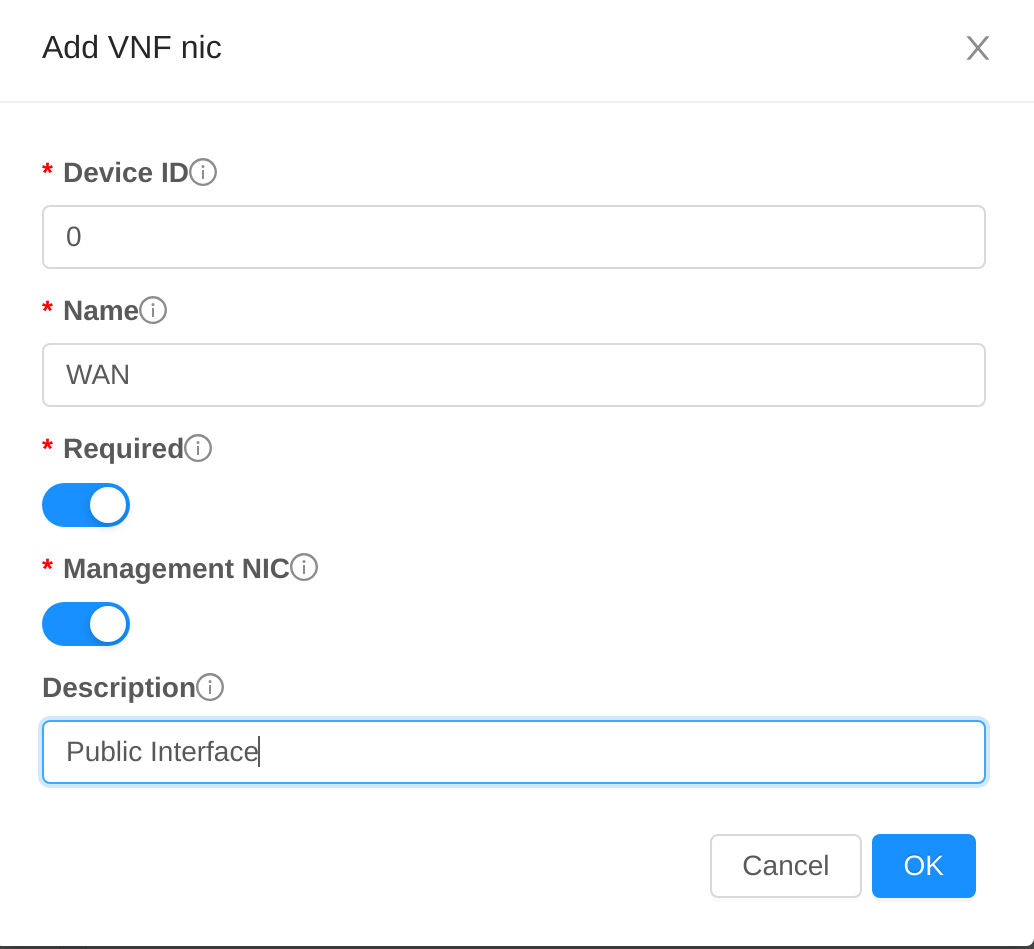
Task: Click the info icon beside Device ID
Action: click(204, 172)
